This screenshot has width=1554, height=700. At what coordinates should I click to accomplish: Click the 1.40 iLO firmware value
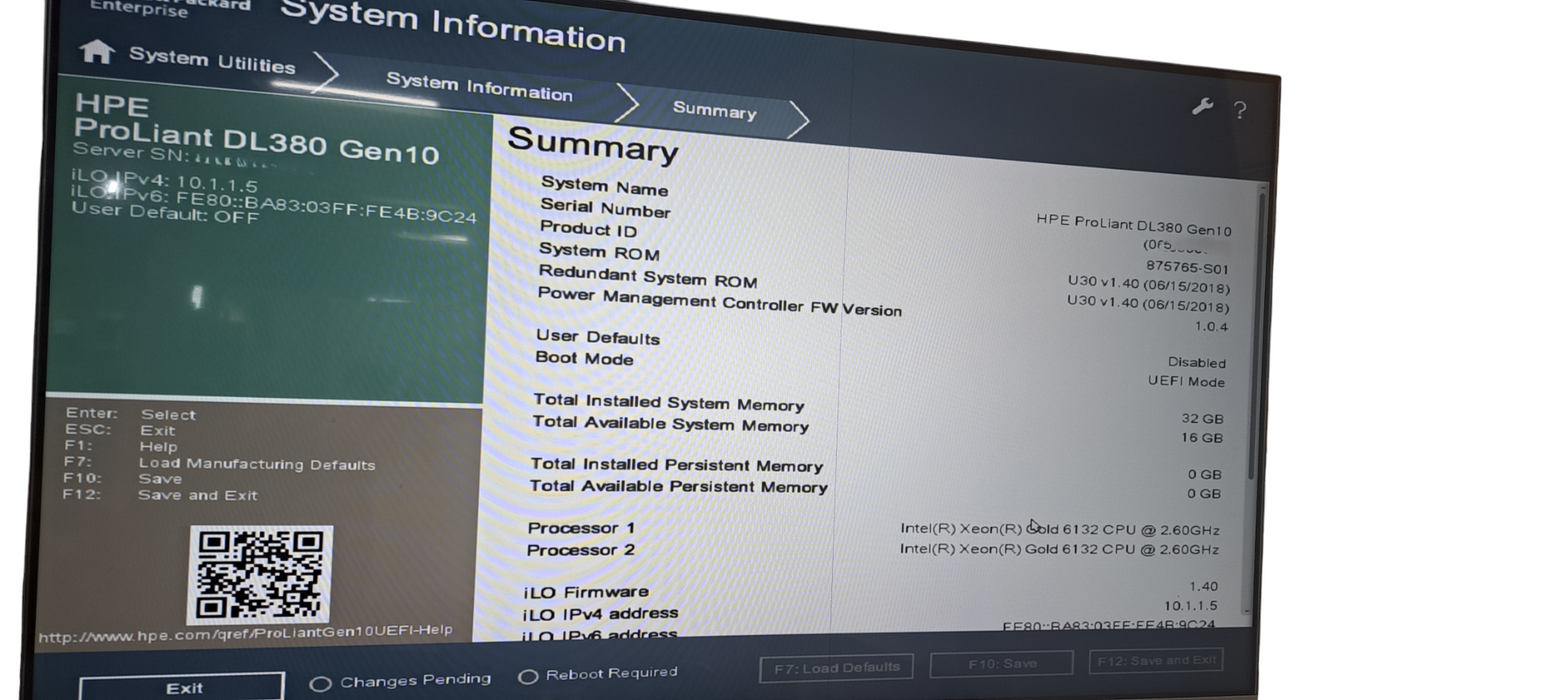tap(1204, 587)
